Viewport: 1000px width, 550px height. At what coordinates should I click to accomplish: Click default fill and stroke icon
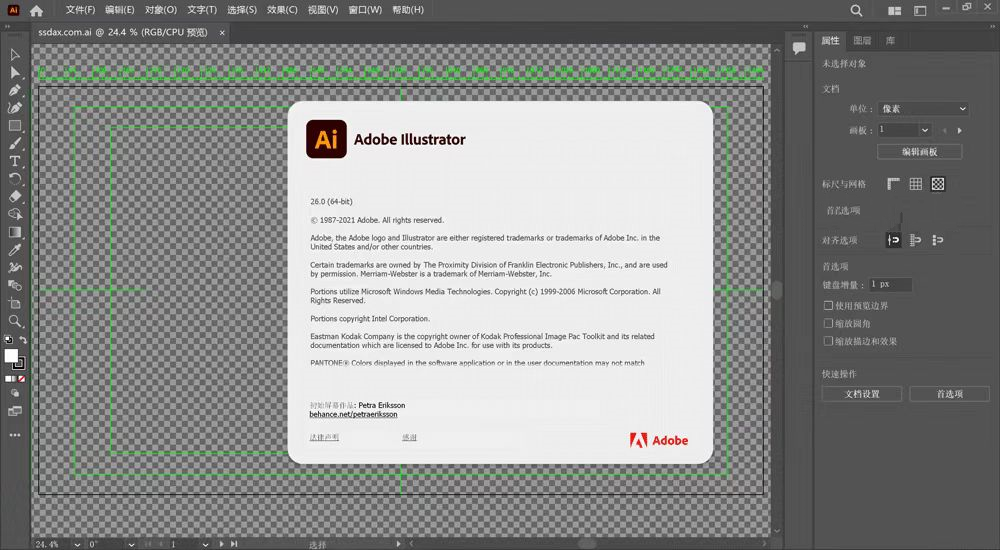pyautogui.click(x=8, y=340)
